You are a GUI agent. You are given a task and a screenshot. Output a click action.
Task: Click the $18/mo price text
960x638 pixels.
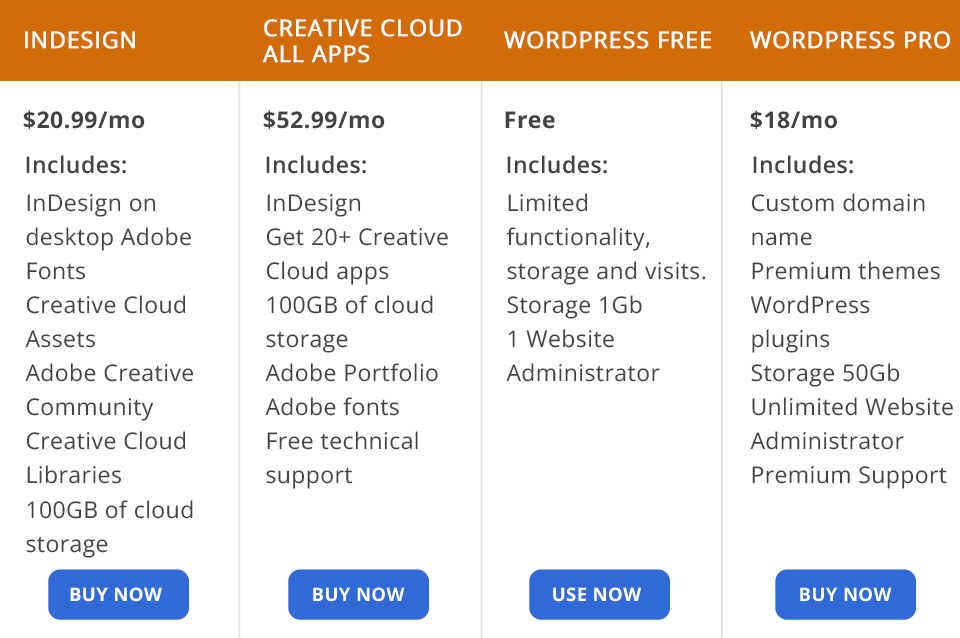click(794, 120)
